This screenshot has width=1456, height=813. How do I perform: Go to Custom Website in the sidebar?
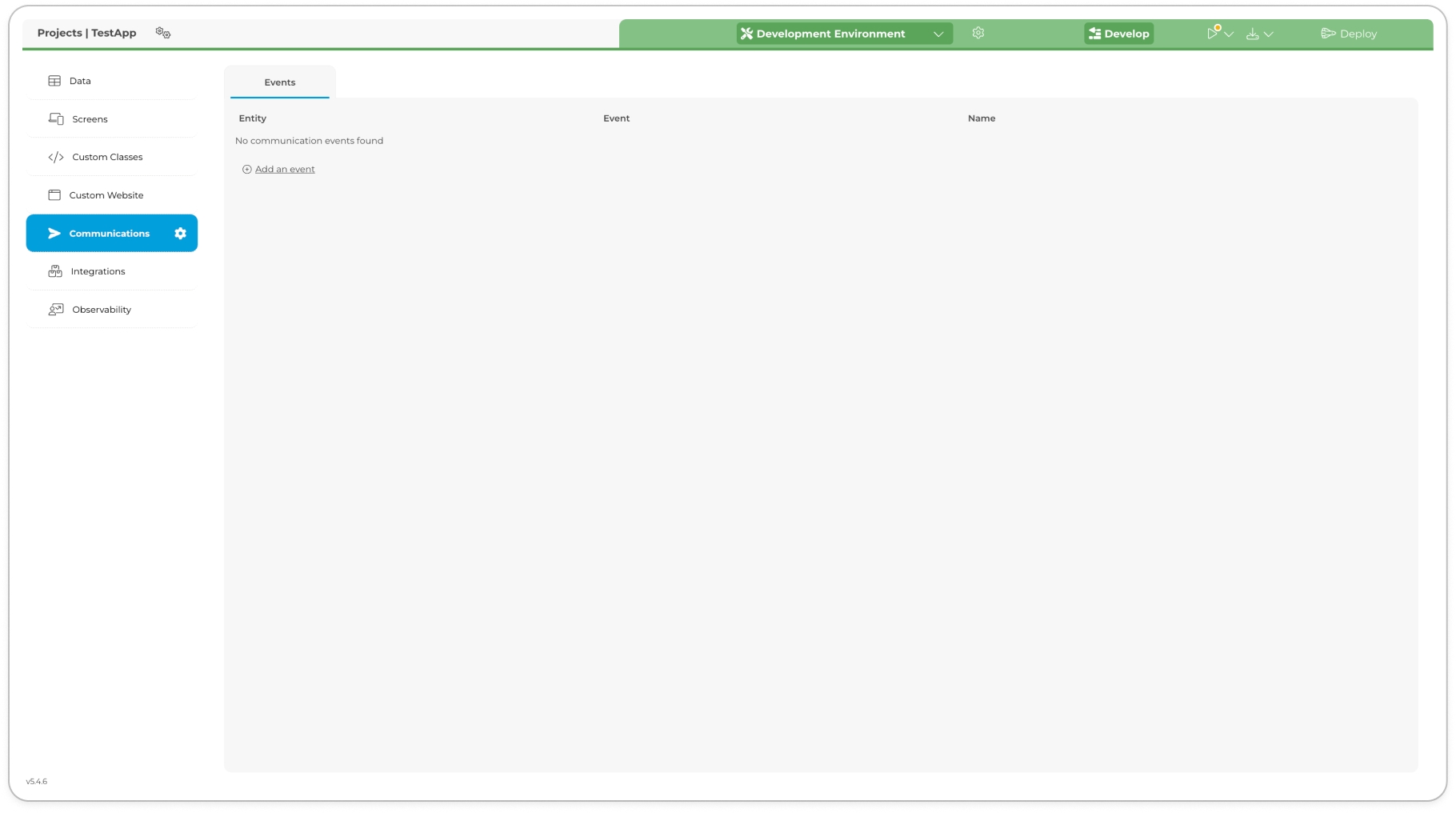coord(106,195)
